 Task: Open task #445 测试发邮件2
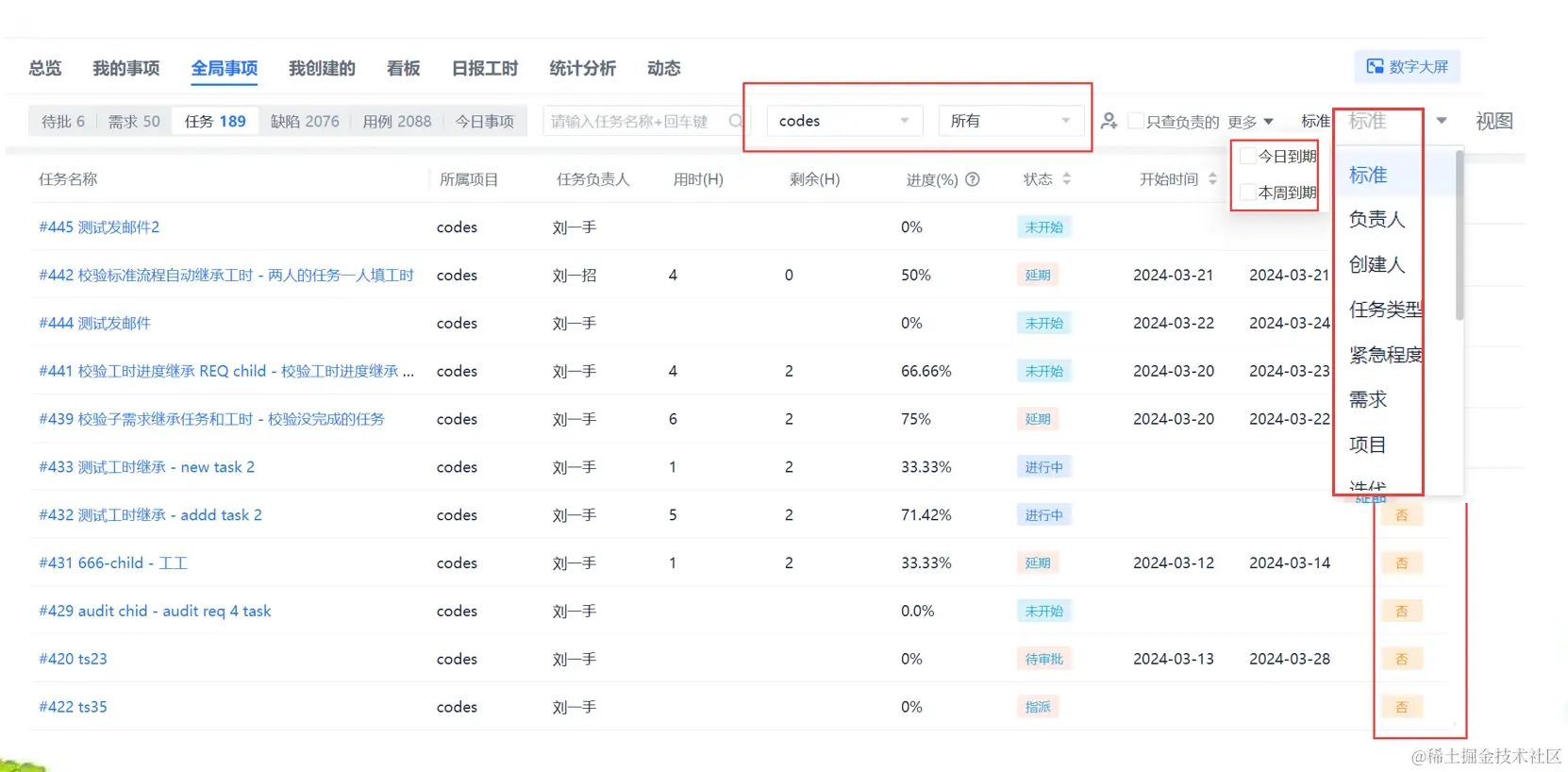(x=99, y=227)
